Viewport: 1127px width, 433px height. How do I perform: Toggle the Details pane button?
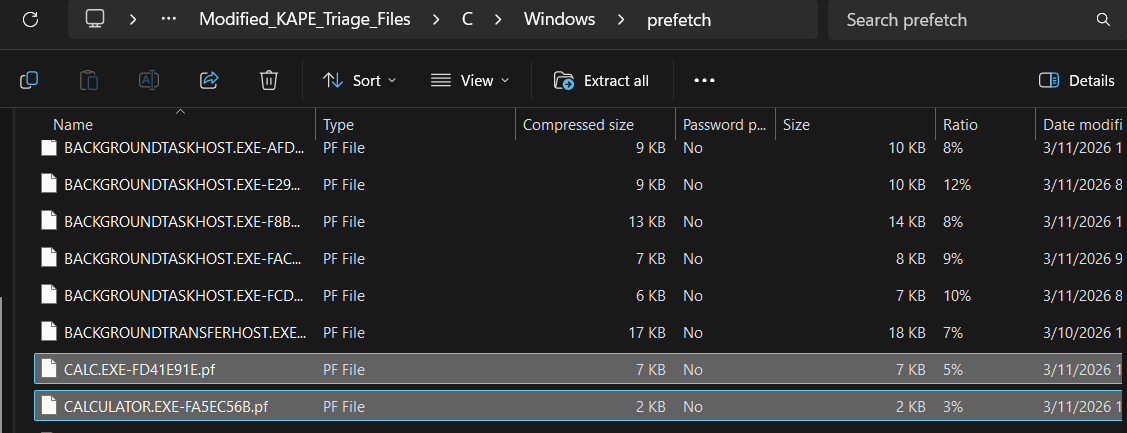pyautogui.click(x=1077, y=81)
